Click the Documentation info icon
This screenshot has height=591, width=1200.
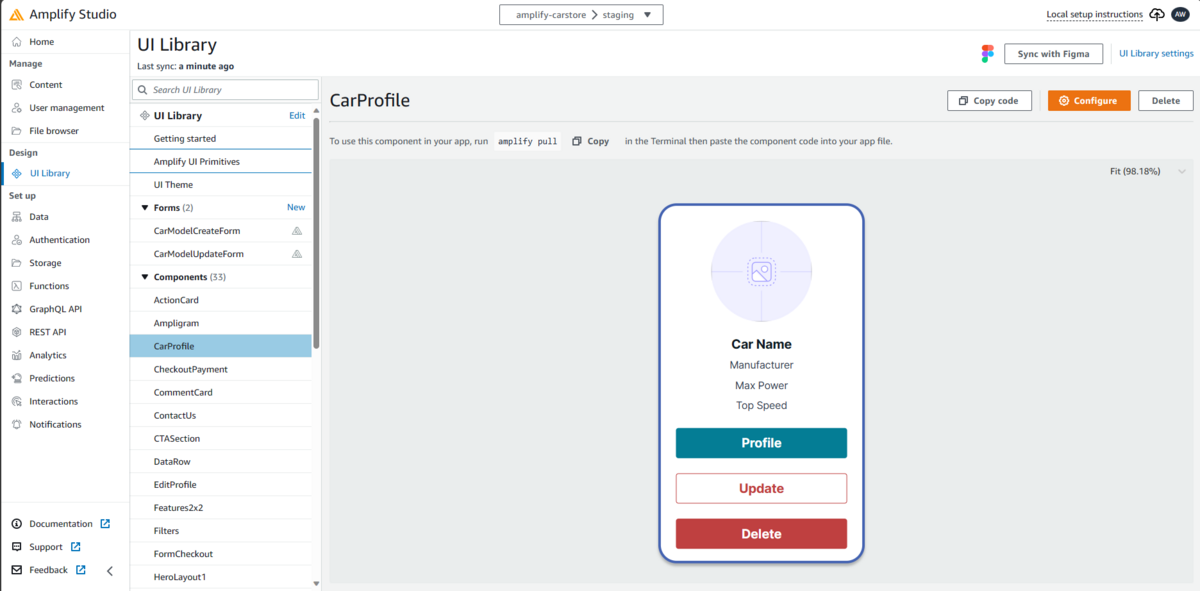[x=17, y=524]
